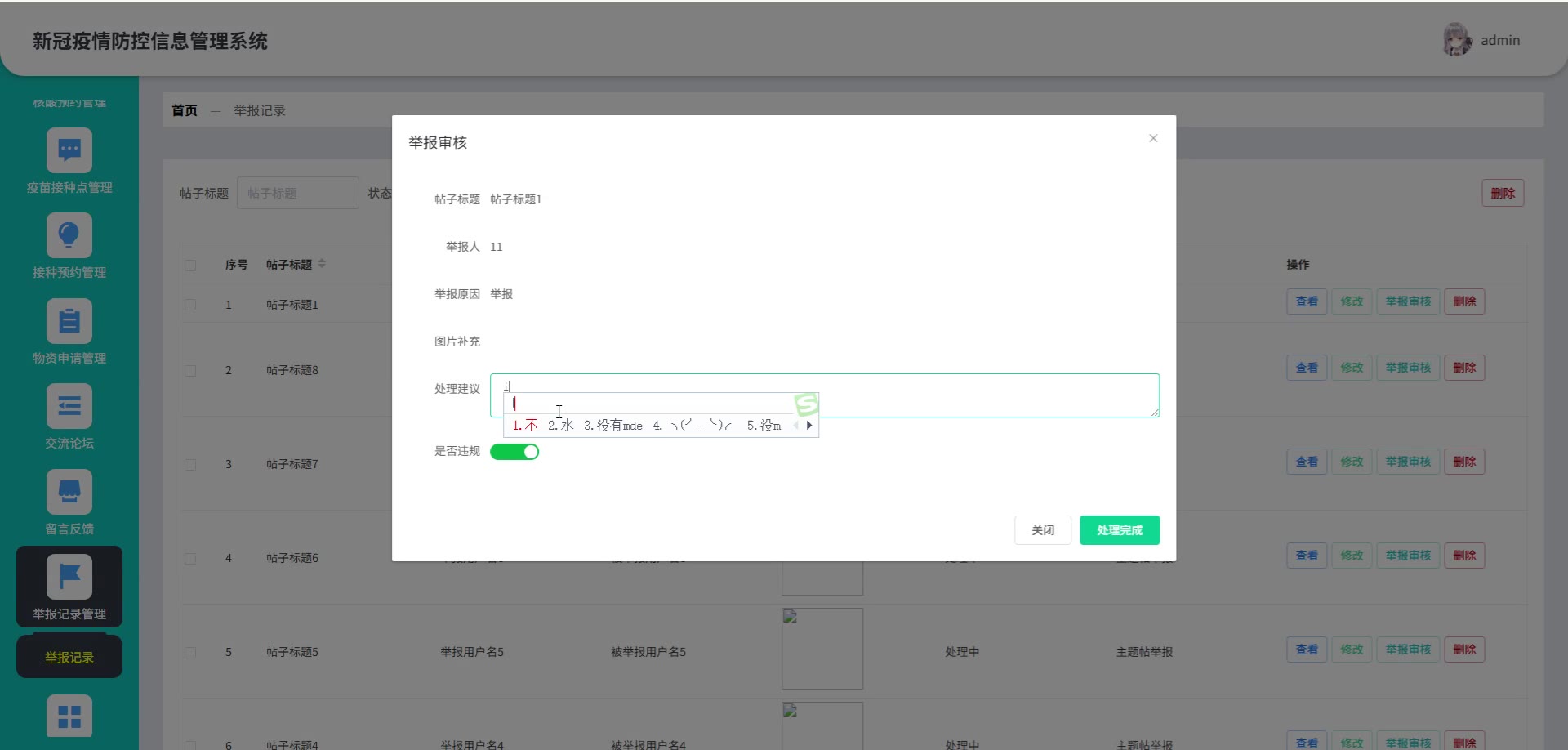Click 修改 for row 帖子标题6
1568x750 pixels.
(x=1352, y=556)
